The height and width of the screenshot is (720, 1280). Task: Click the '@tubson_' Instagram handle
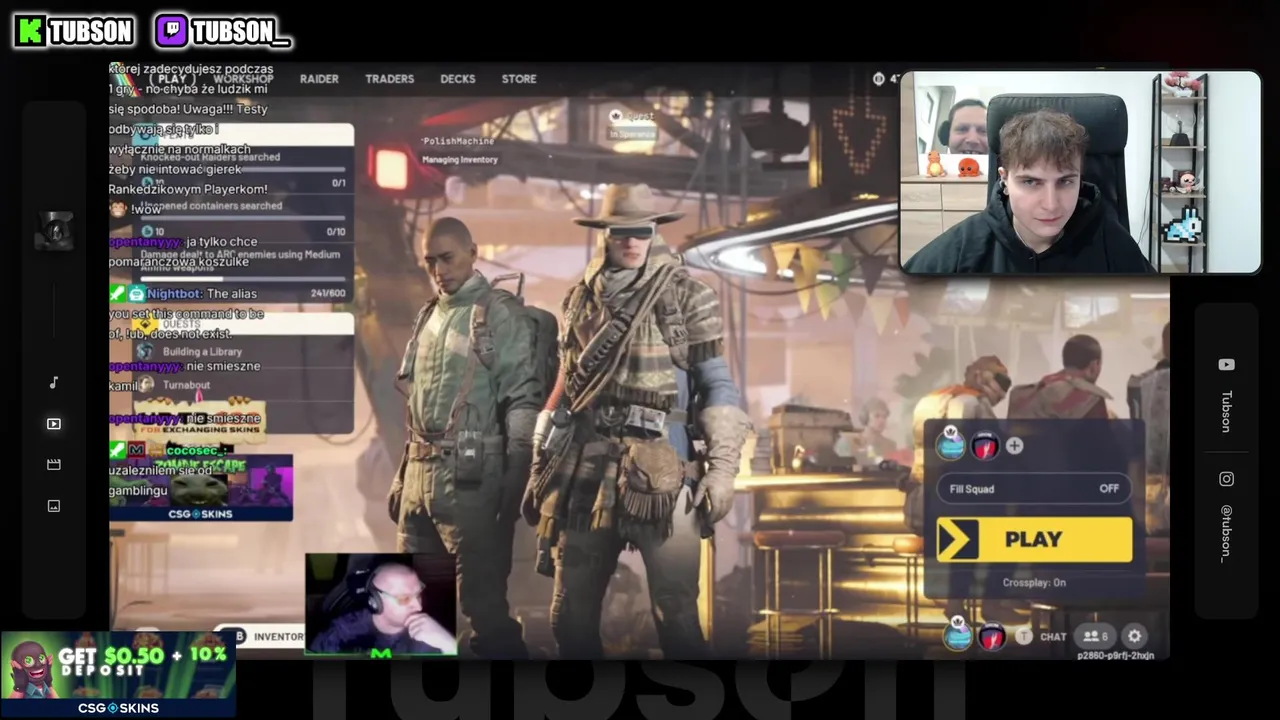pyautogui.click(x=1226, y=533)
